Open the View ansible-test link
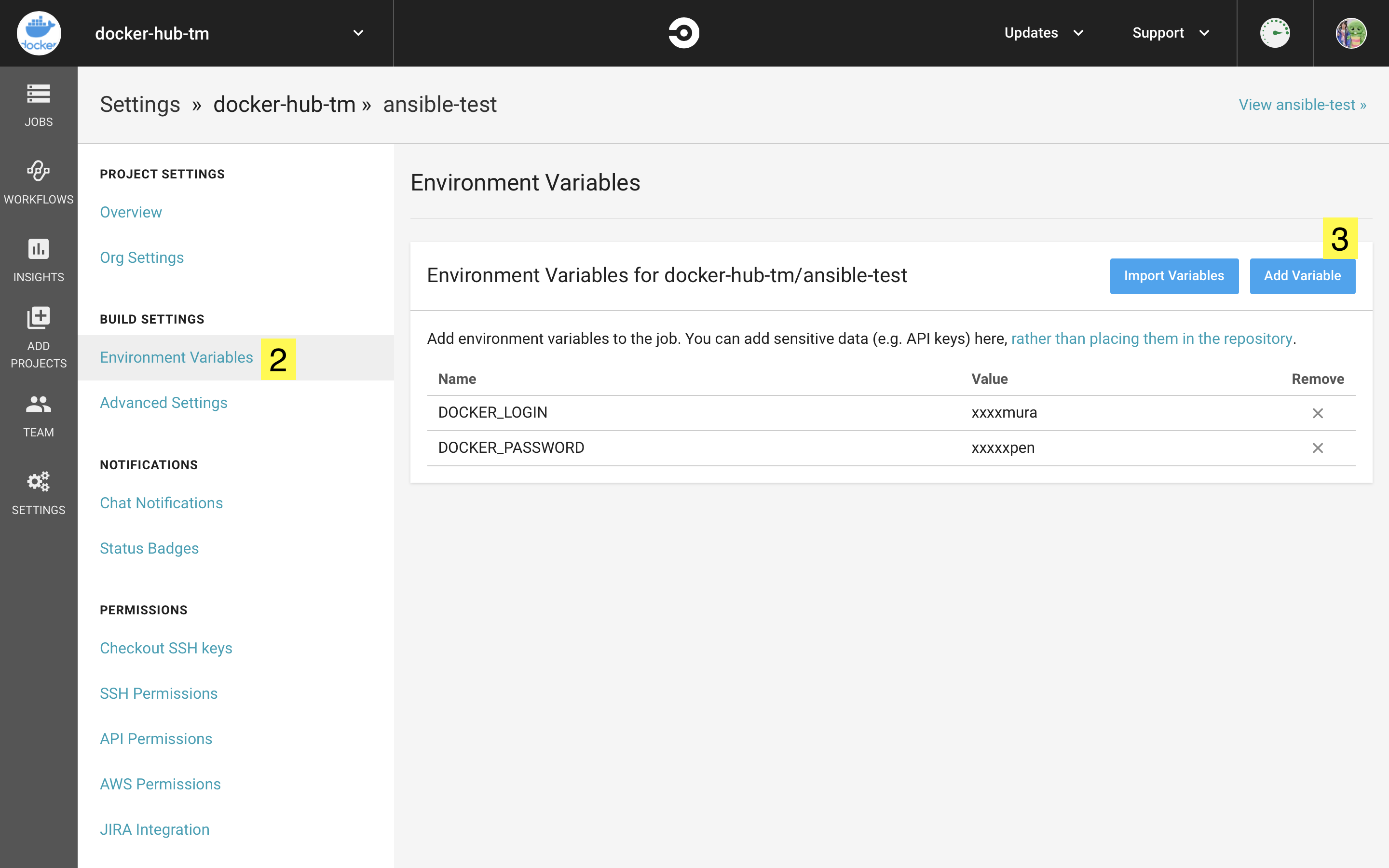 pyautogui.click(x=1302, y=105)
